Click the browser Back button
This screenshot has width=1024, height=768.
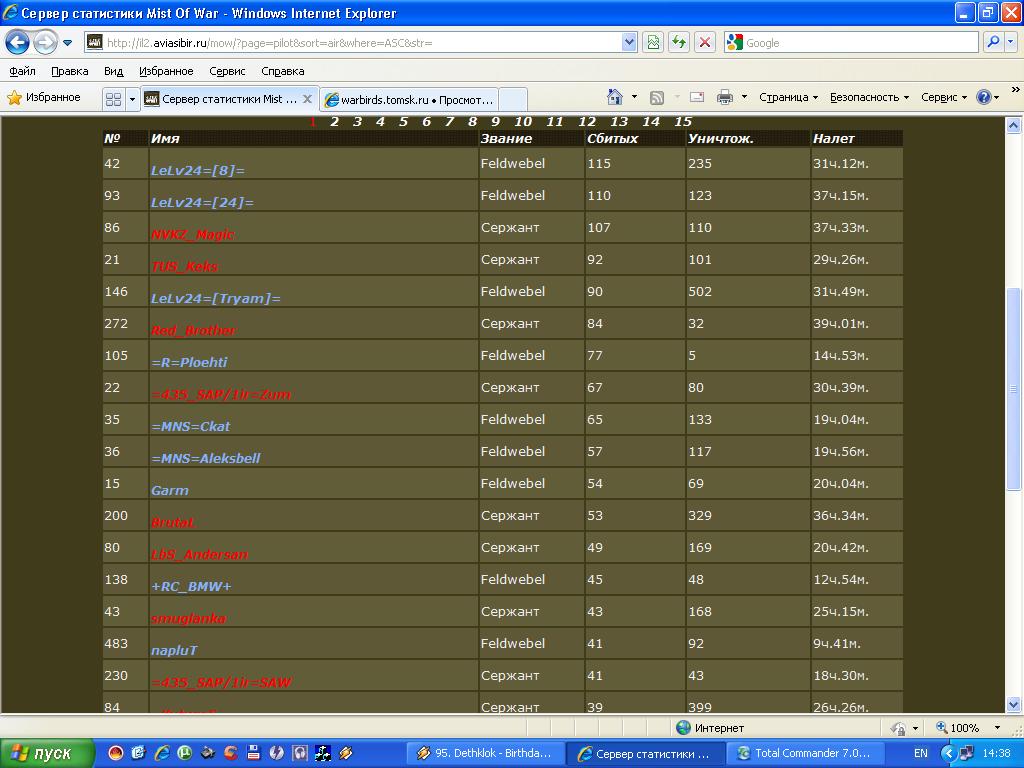18,43
